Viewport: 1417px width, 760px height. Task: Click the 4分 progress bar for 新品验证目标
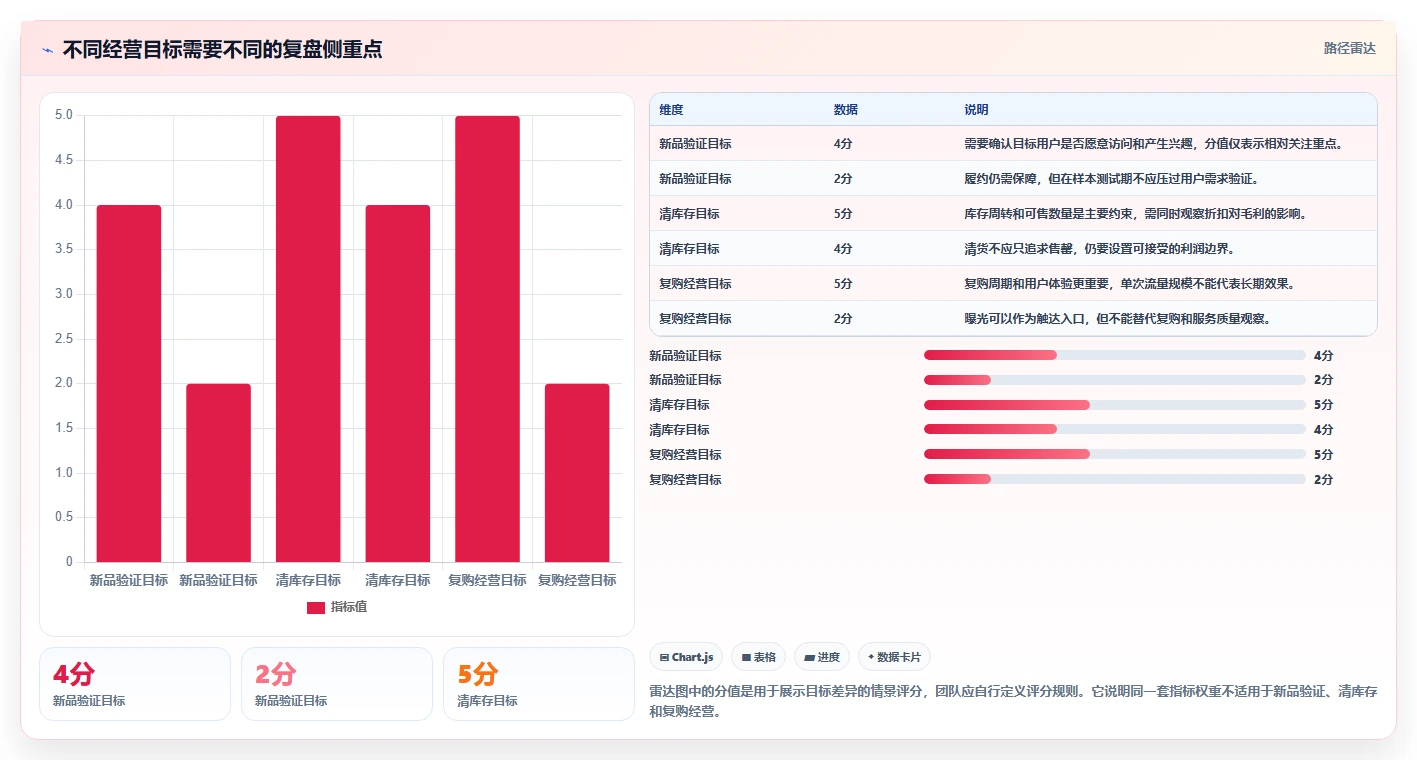[x=1114, y=355]
